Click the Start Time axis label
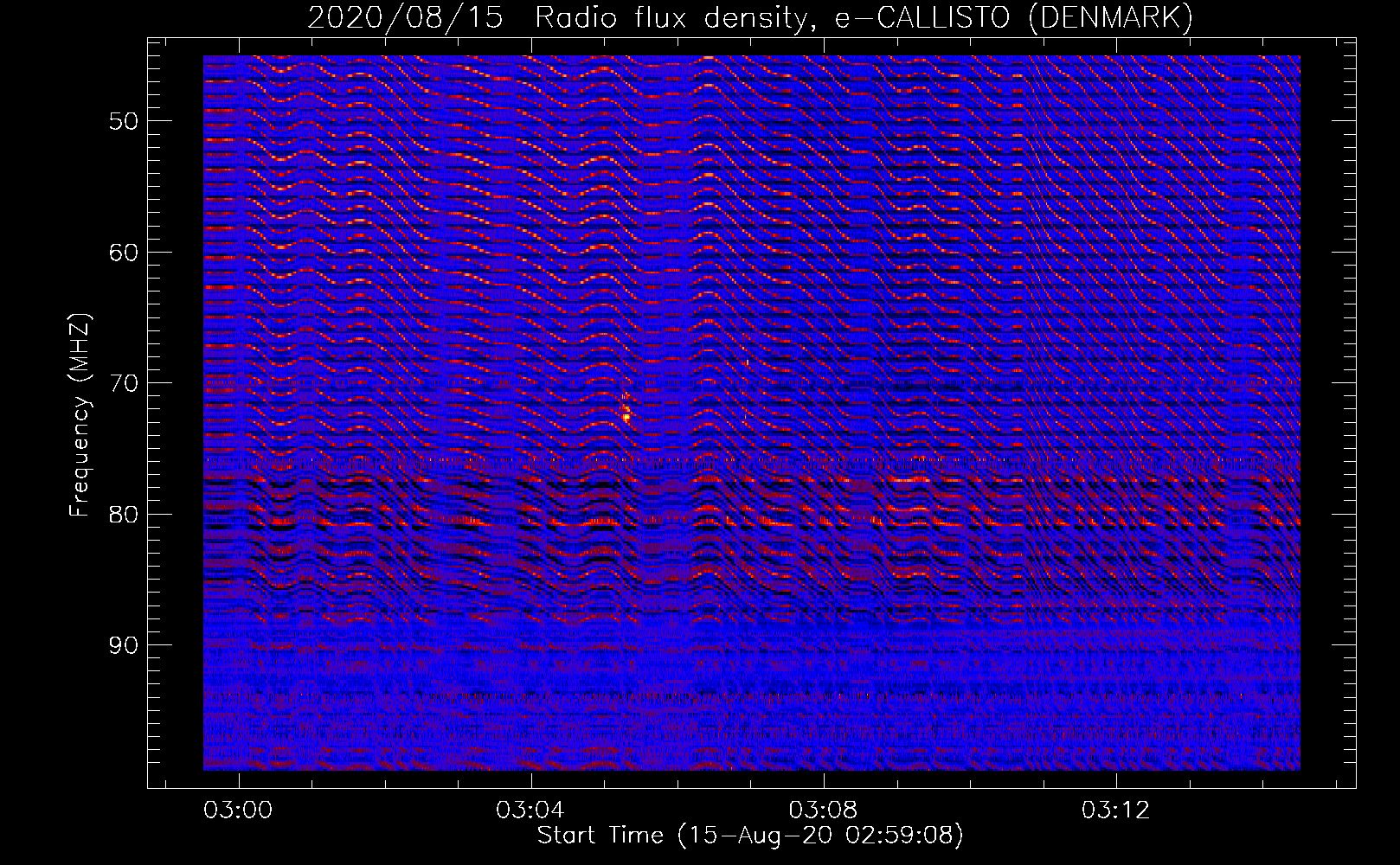The width and height of the screenshot is (1400, 865). (750, 836)
